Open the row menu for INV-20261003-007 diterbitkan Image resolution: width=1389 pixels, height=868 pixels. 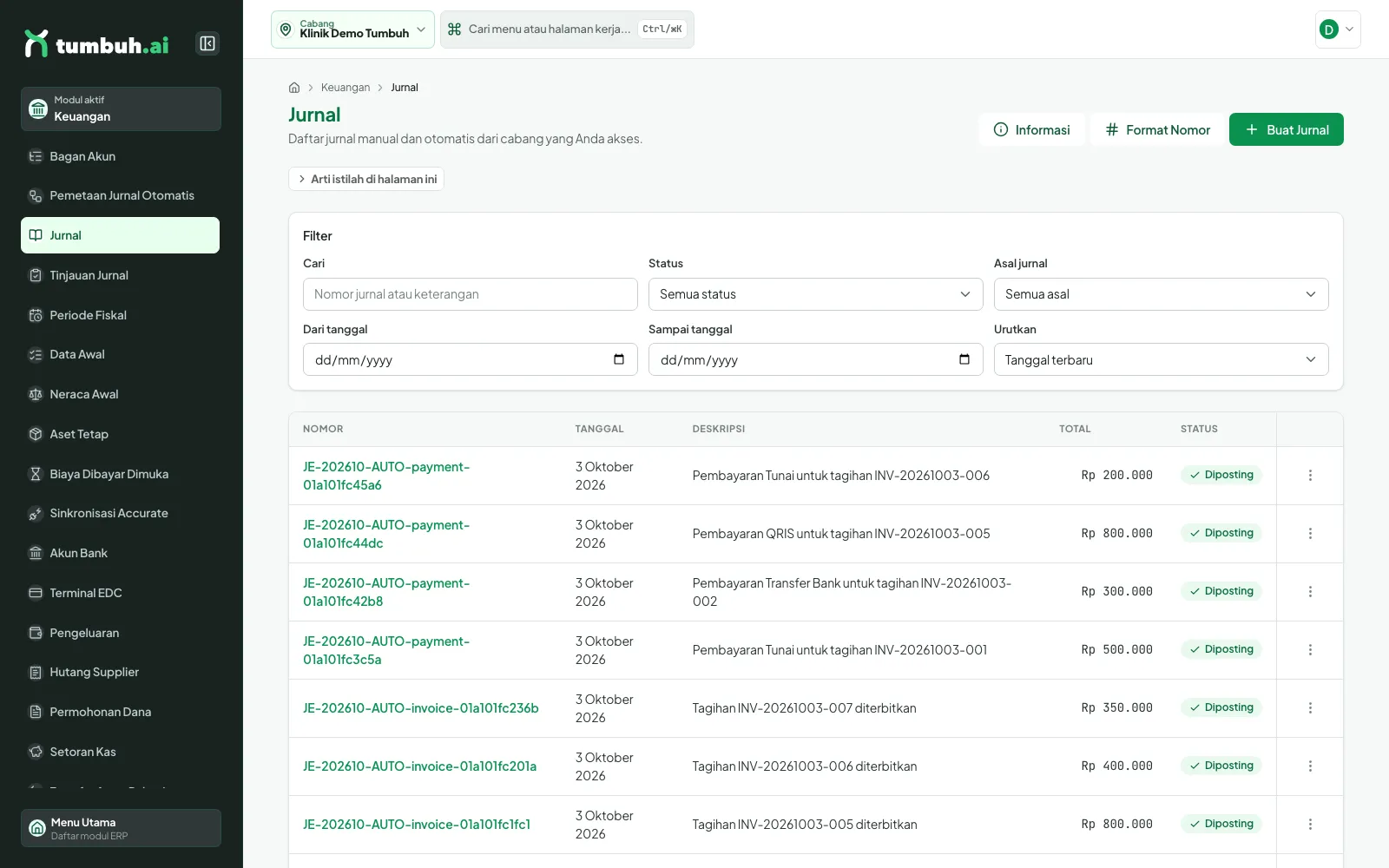[x=1310, y=708]
